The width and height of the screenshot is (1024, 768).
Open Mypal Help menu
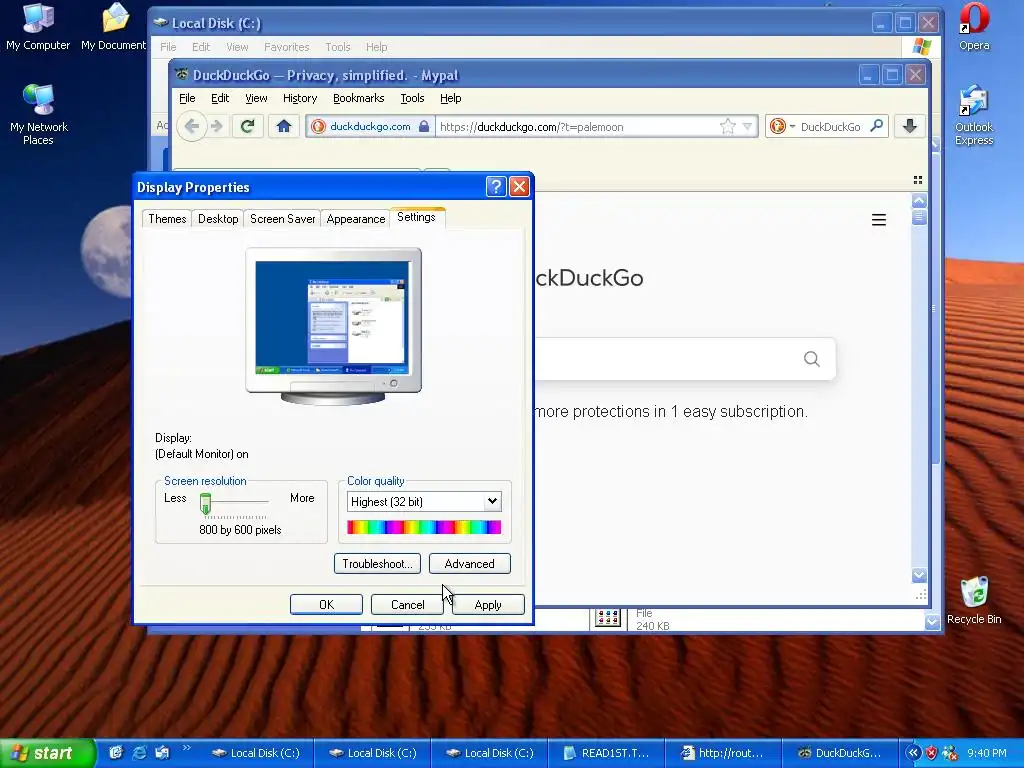451,98
